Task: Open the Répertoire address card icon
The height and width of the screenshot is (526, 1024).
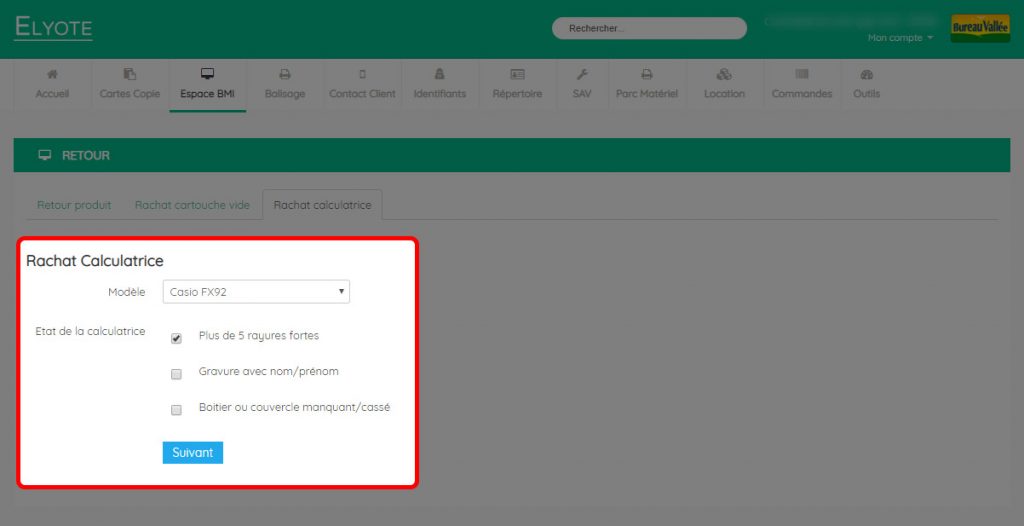Action: click(517, 74)
